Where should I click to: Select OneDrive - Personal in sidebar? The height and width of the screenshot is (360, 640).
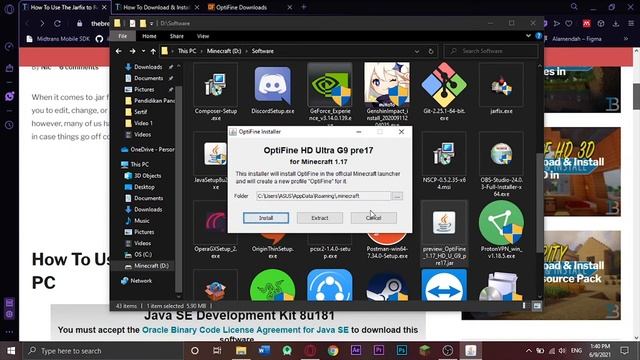147,150
